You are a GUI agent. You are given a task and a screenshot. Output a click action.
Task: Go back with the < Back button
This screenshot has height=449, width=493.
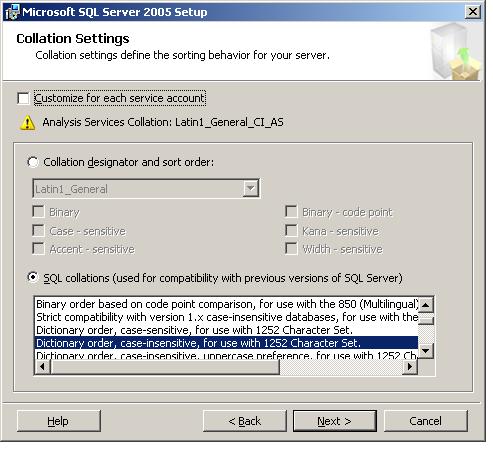click(x=245, y=421)
